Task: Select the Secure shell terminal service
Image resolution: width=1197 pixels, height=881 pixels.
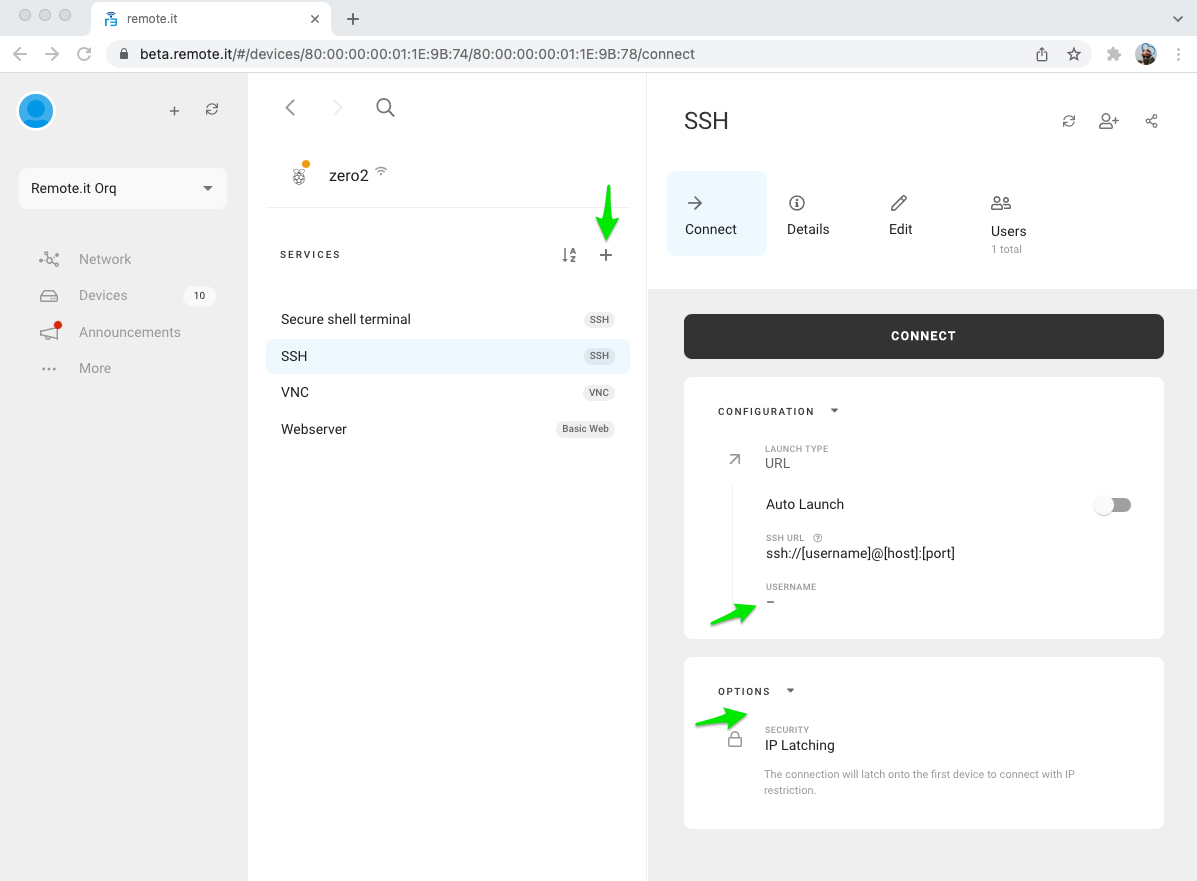Action: click(447, 320)
